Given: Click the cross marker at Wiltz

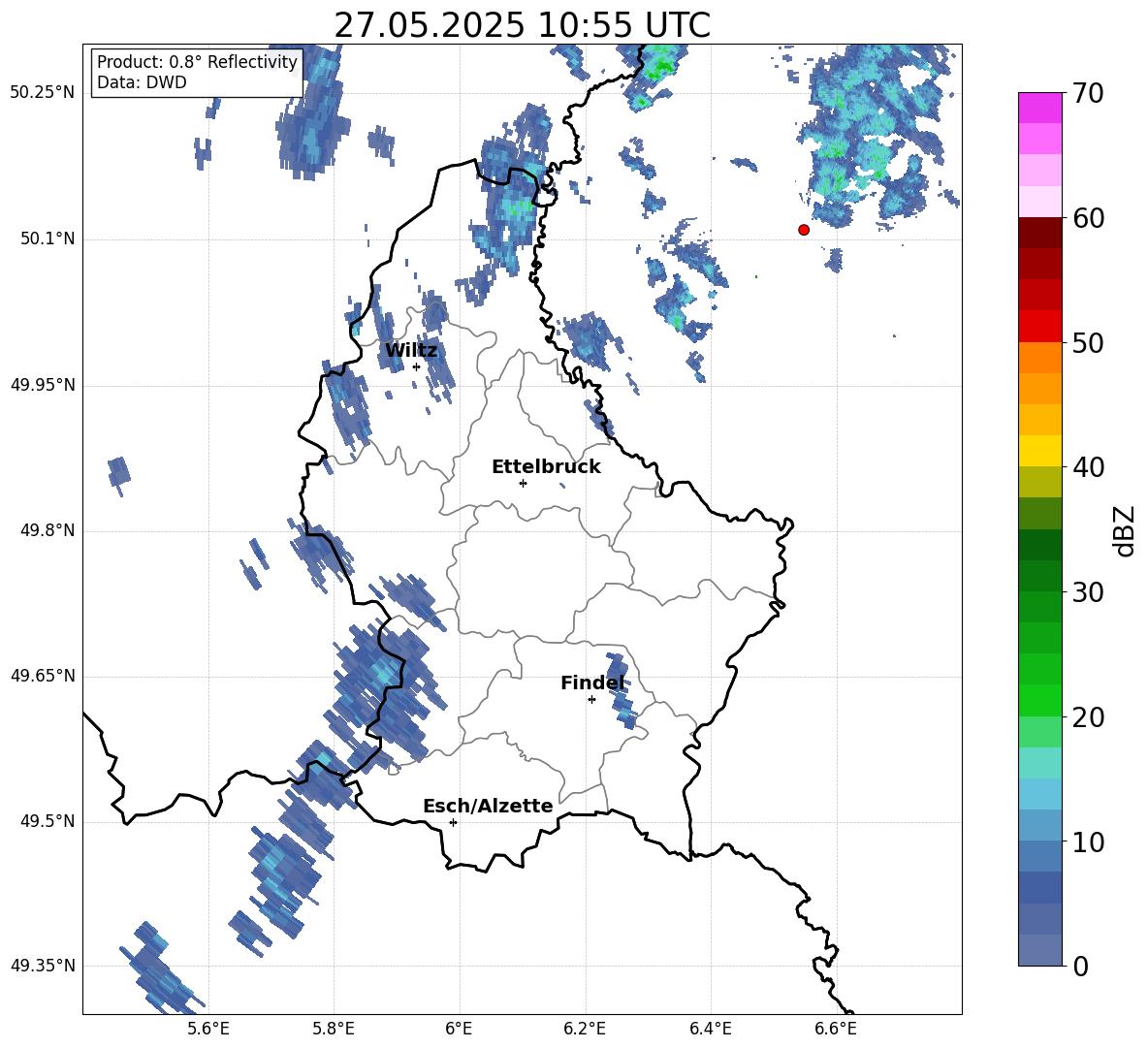Looking at the screenshot, I should (x=416, y=366).
